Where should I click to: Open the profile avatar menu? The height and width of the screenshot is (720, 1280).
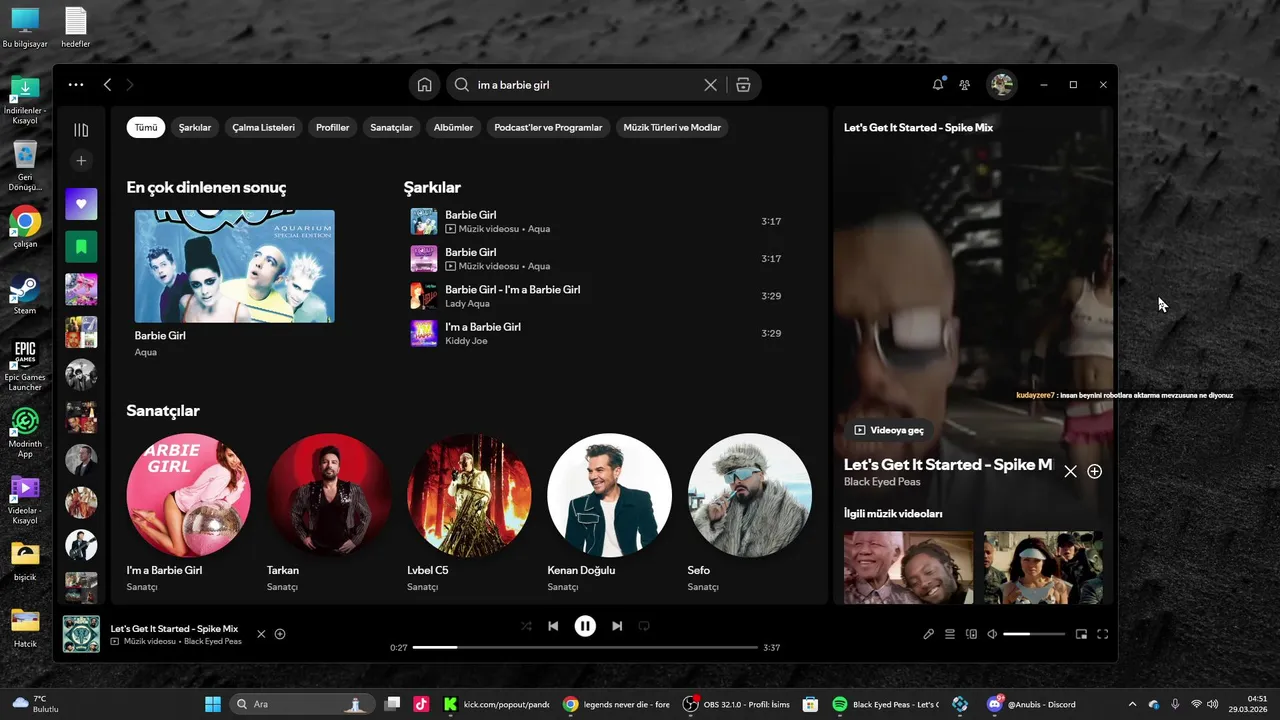click(x=1002, y=85)
